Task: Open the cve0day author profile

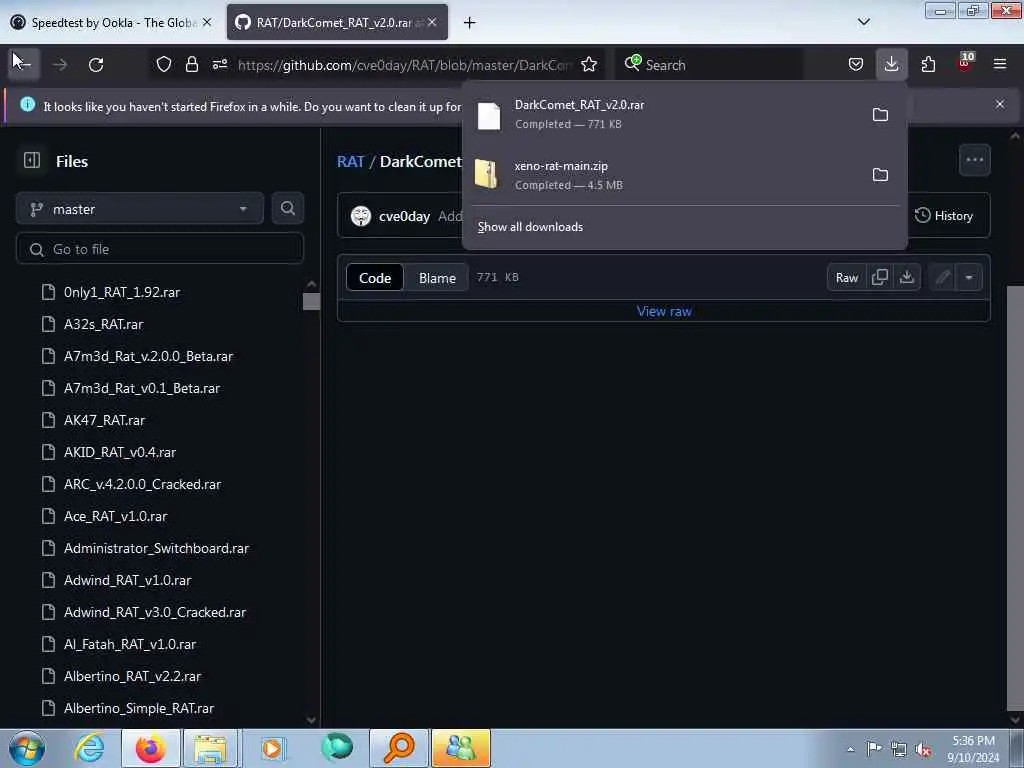Action: click(404, 216)
